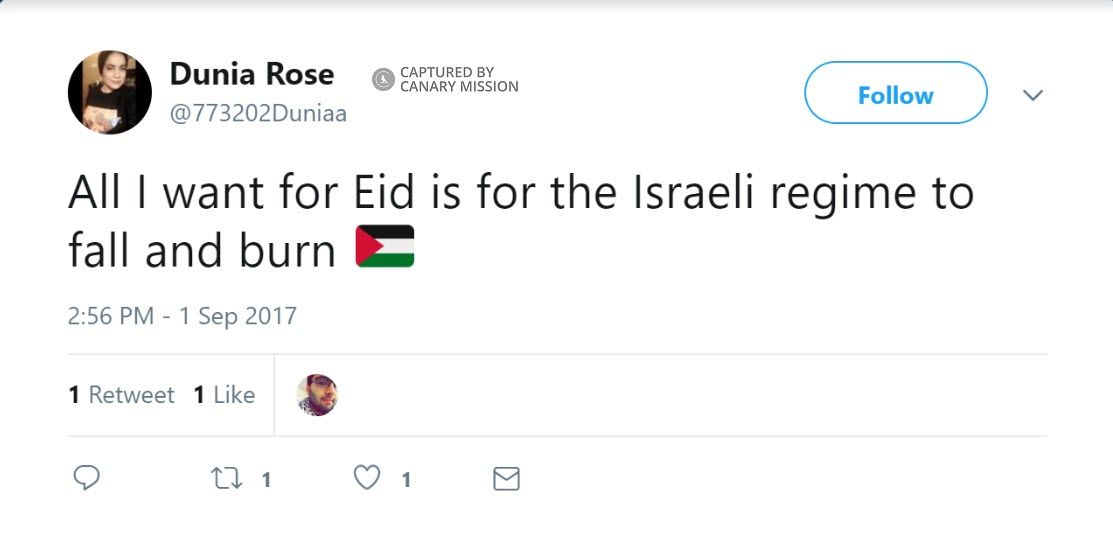Click the reply speech bubble icon
Viewport: 1113px width, 541px height.
(87, 479)
